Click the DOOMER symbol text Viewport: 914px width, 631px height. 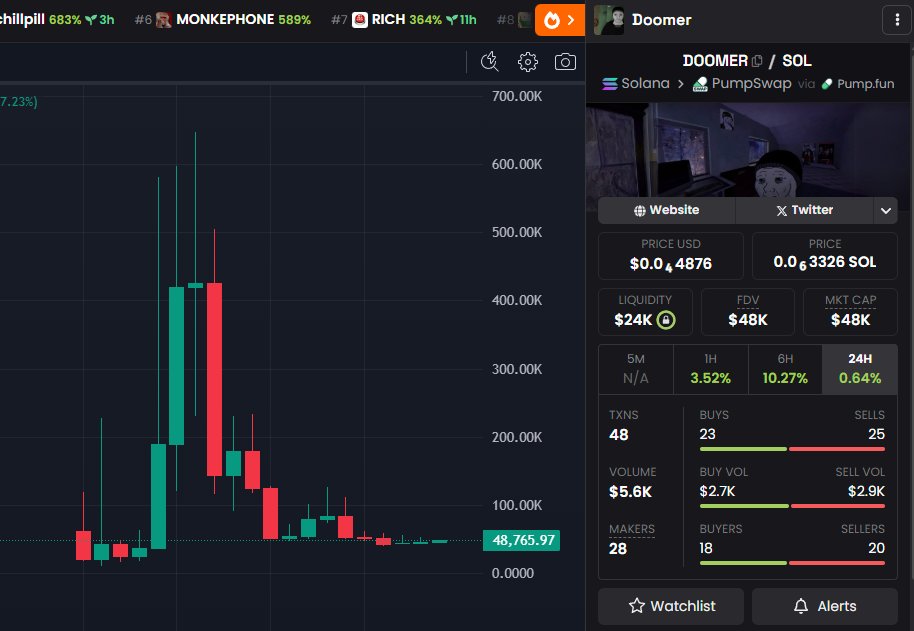tap(715, 61)
